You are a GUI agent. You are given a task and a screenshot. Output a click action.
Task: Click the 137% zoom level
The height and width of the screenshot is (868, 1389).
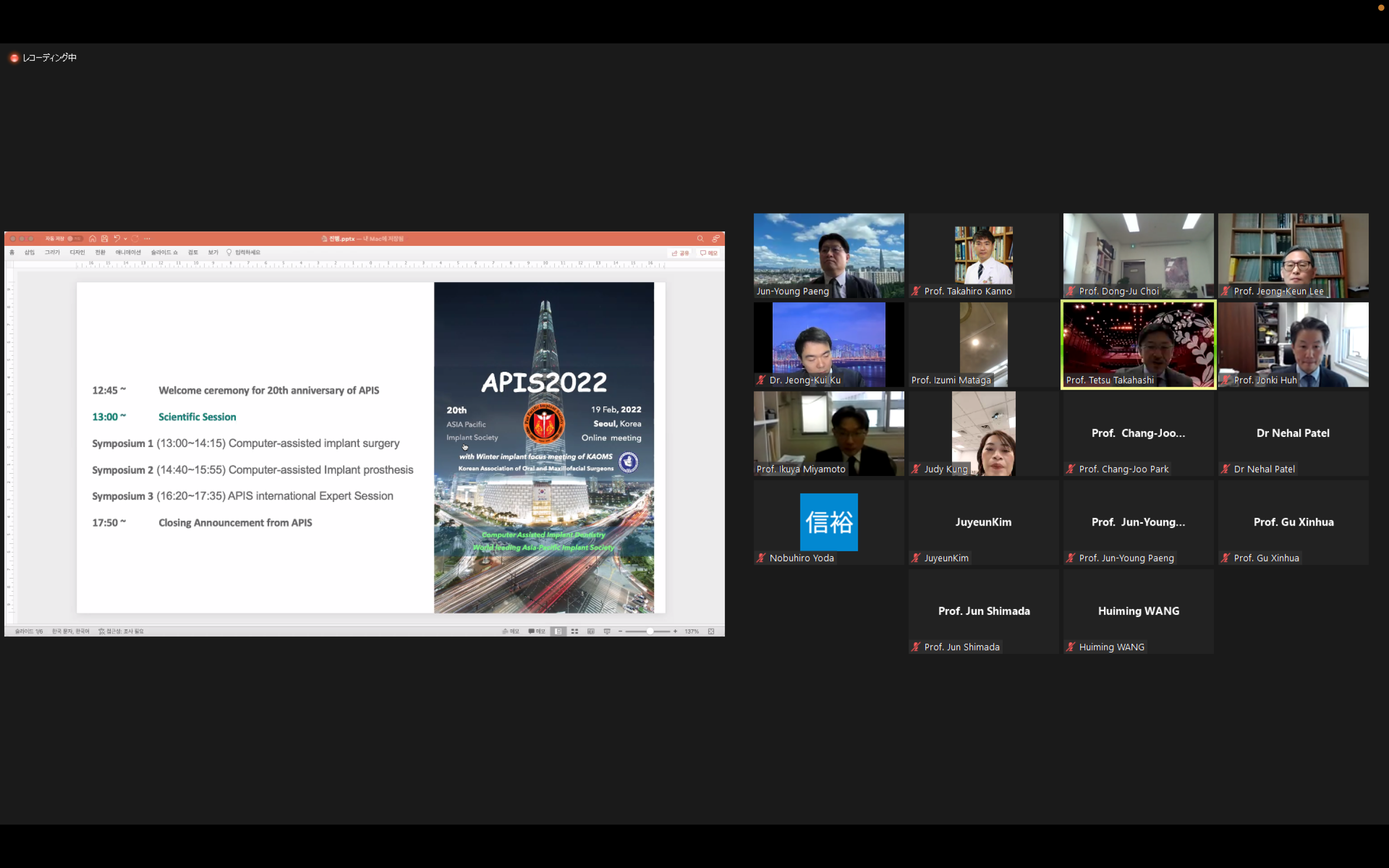pos(692,632)
